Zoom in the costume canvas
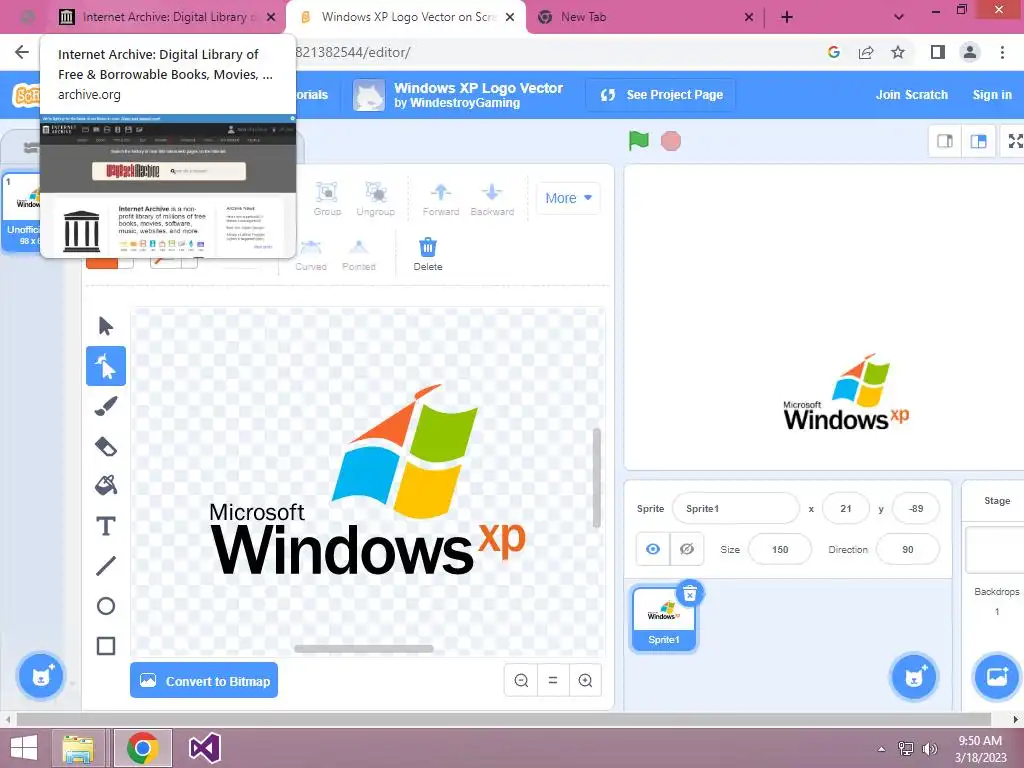The image size is (1024, 768). click(585, 680)
